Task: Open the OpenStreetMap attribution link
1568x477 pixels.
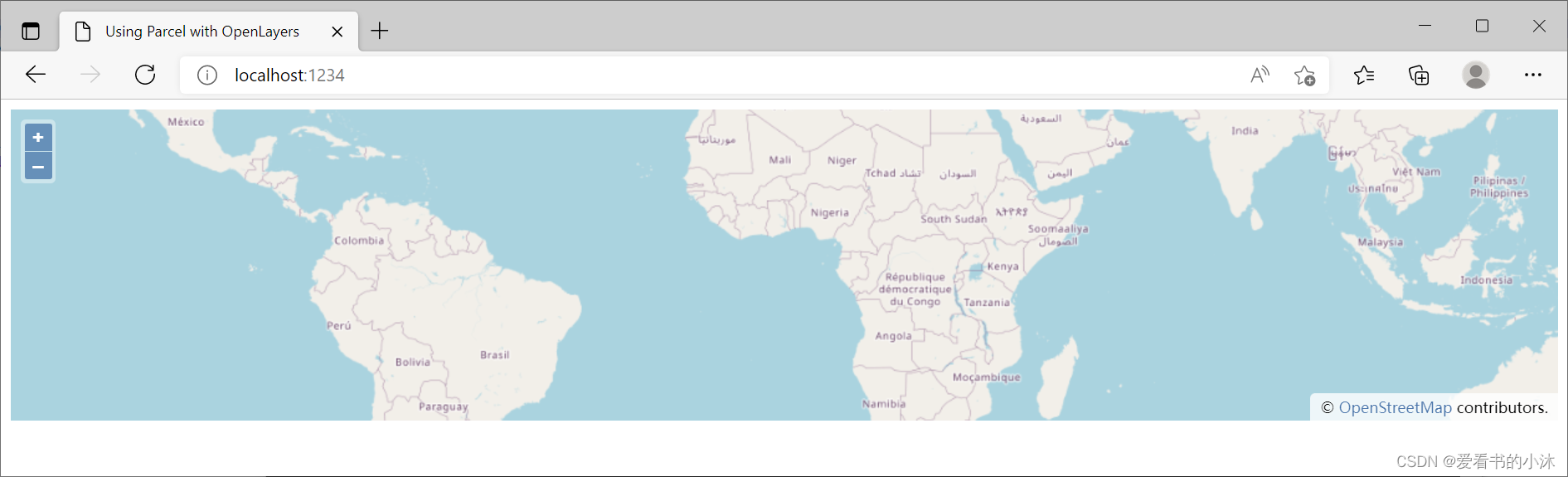Action: coord(1395,407)
